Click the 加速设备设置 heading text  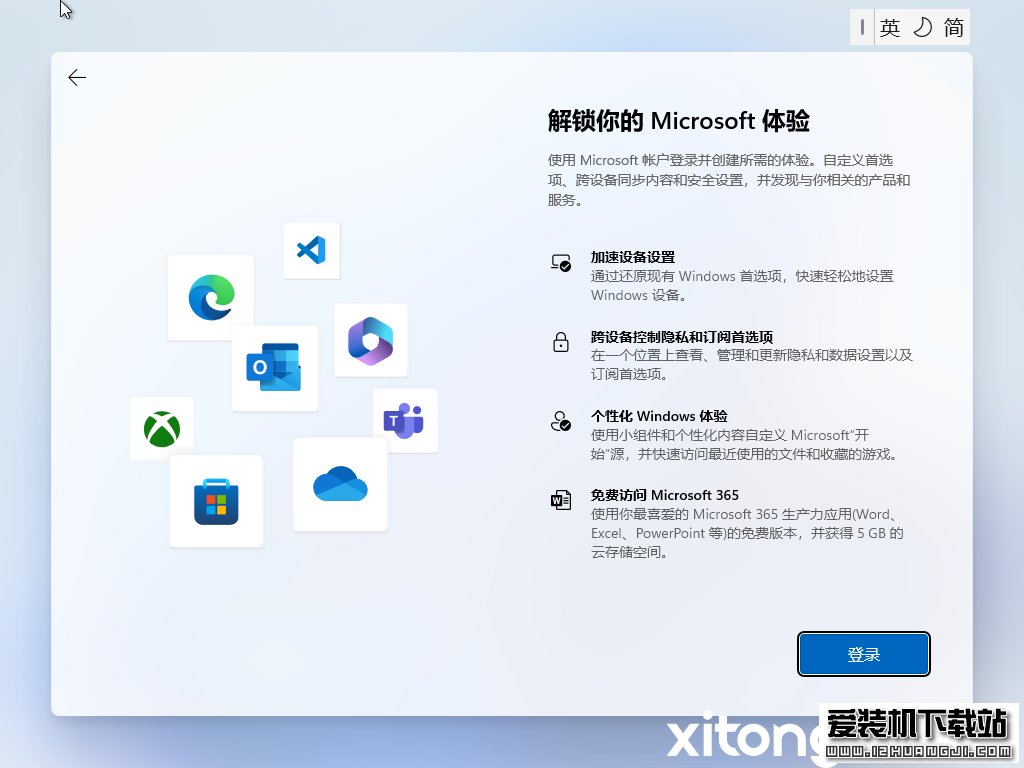tap(633, 257)
